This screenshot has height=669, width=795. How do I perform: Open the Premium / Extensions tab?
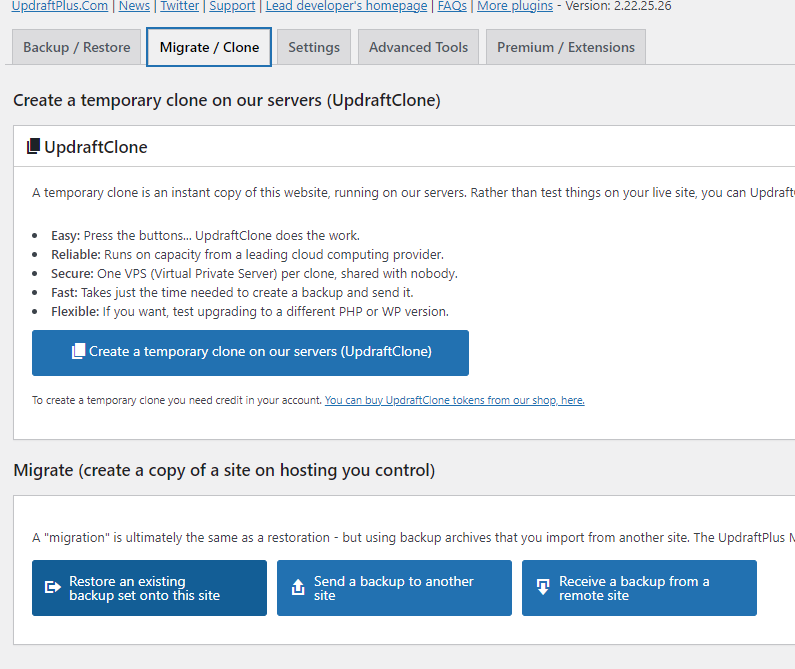tap(565, 47)
